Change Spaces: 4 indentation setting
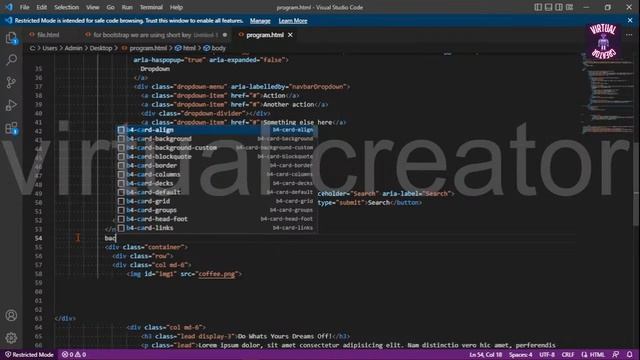This screenshot has height=360, width=640. 520,355
